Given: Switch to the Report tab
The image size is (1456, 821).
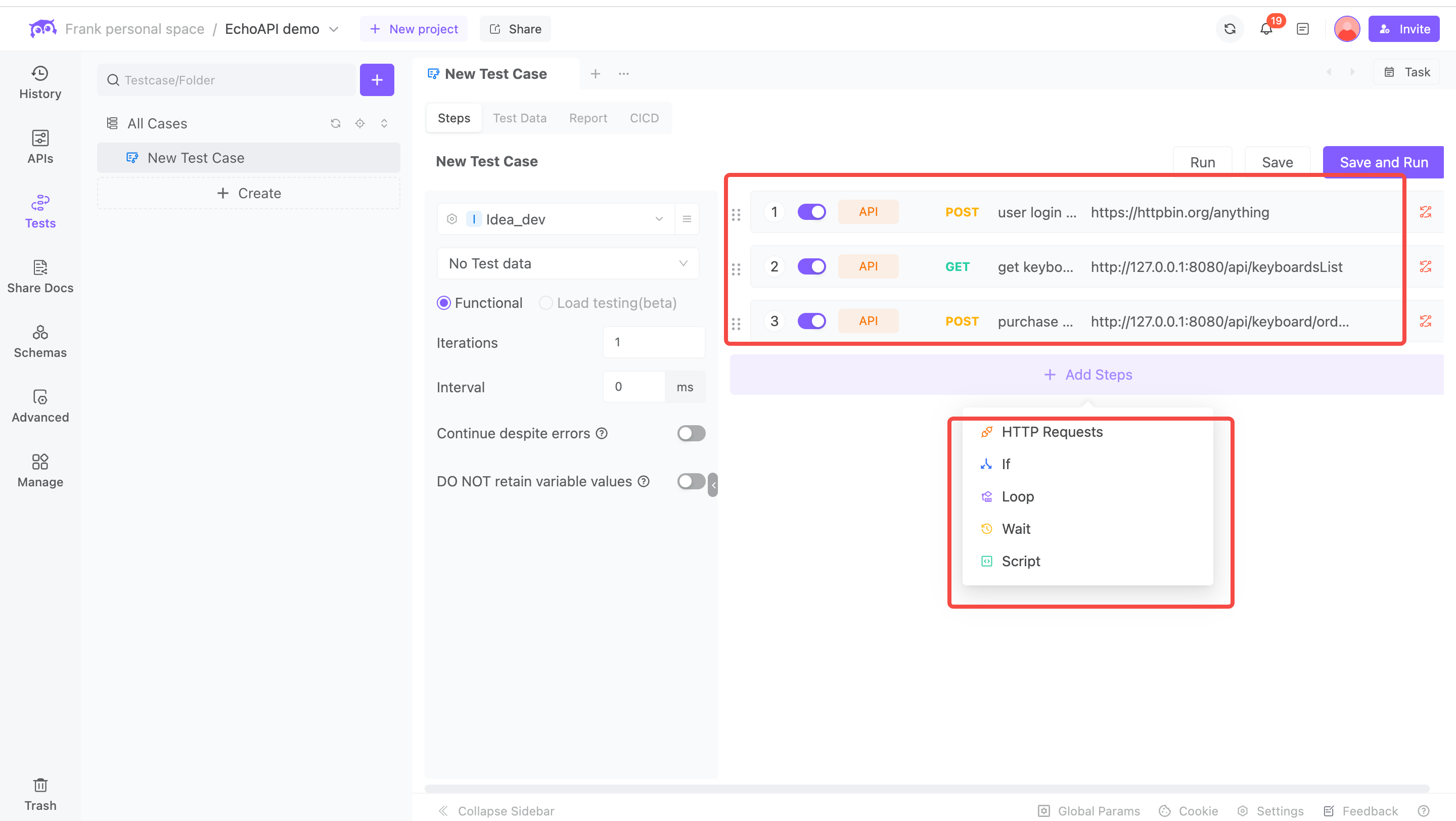Looking at the screenshot, I should [587, 117].
